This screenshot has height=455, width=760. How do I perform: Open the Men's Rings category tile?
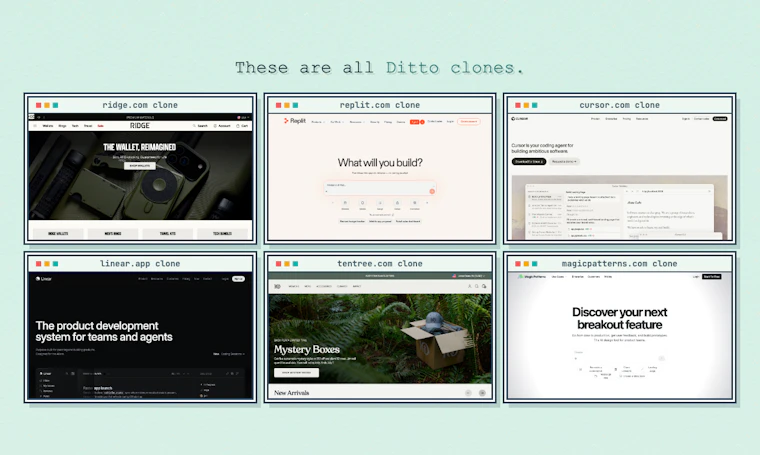click(x=113, y=234)
